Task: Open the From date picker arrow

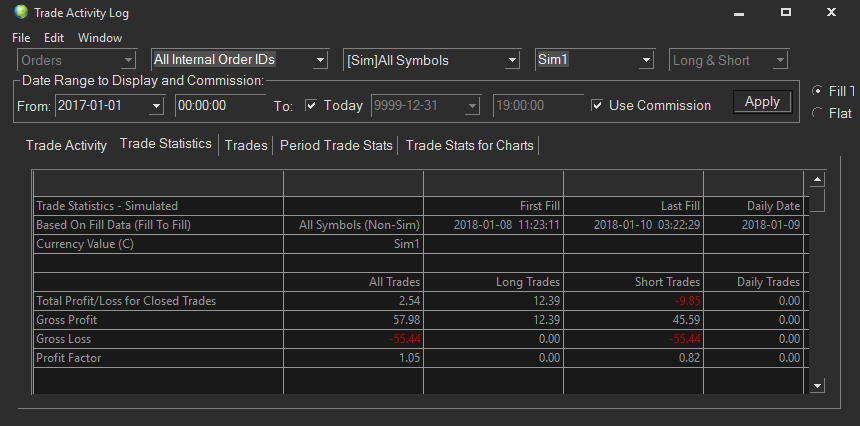Action: (x=156, y=106)
